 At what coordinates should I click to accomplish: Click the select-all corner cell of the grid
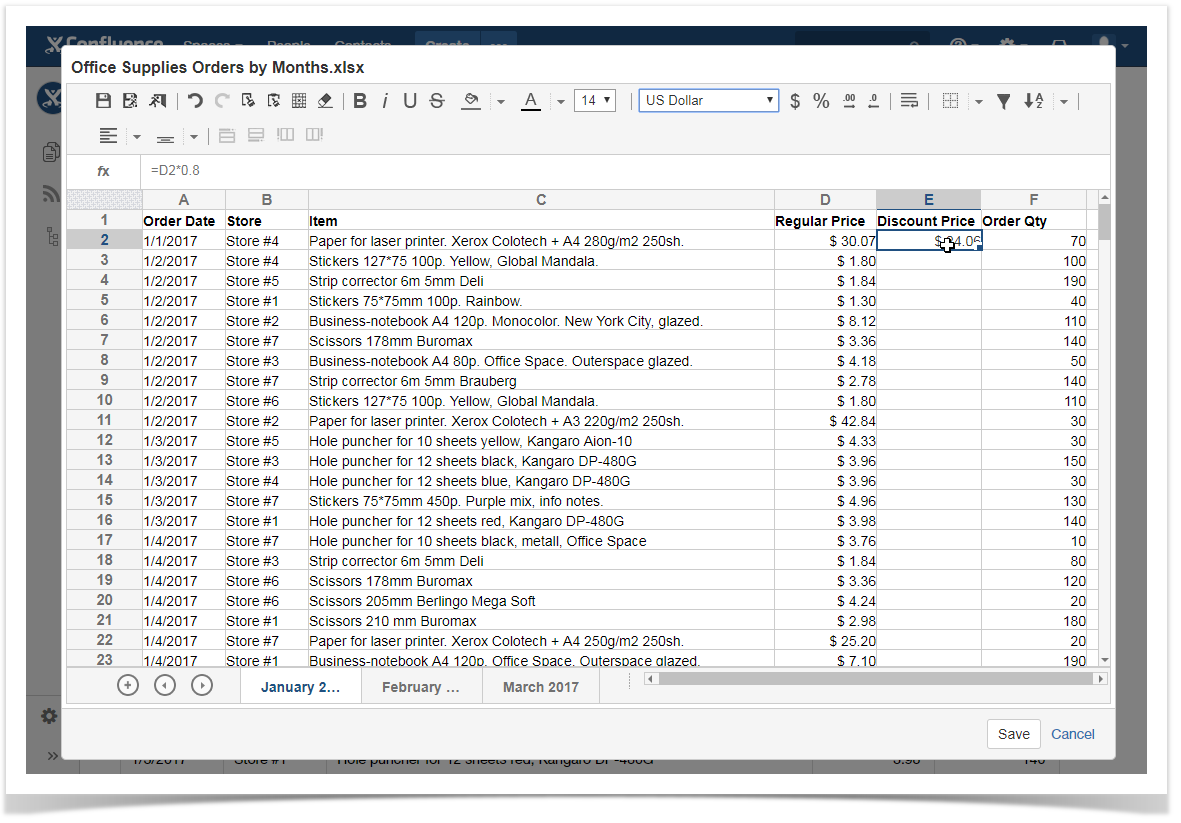104,200
